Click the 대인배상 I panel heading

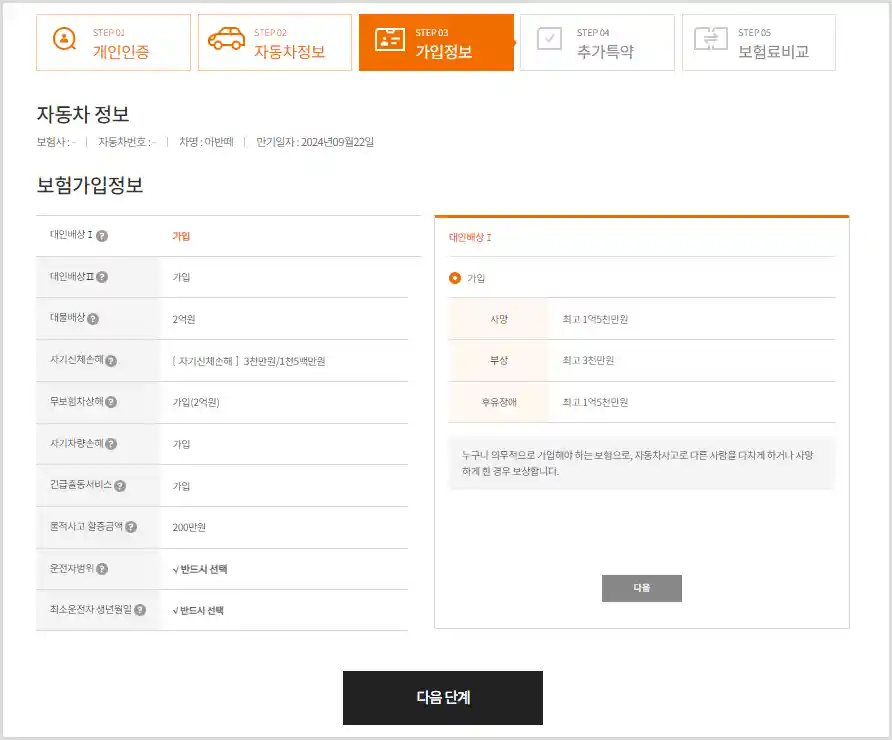(470, 238)
